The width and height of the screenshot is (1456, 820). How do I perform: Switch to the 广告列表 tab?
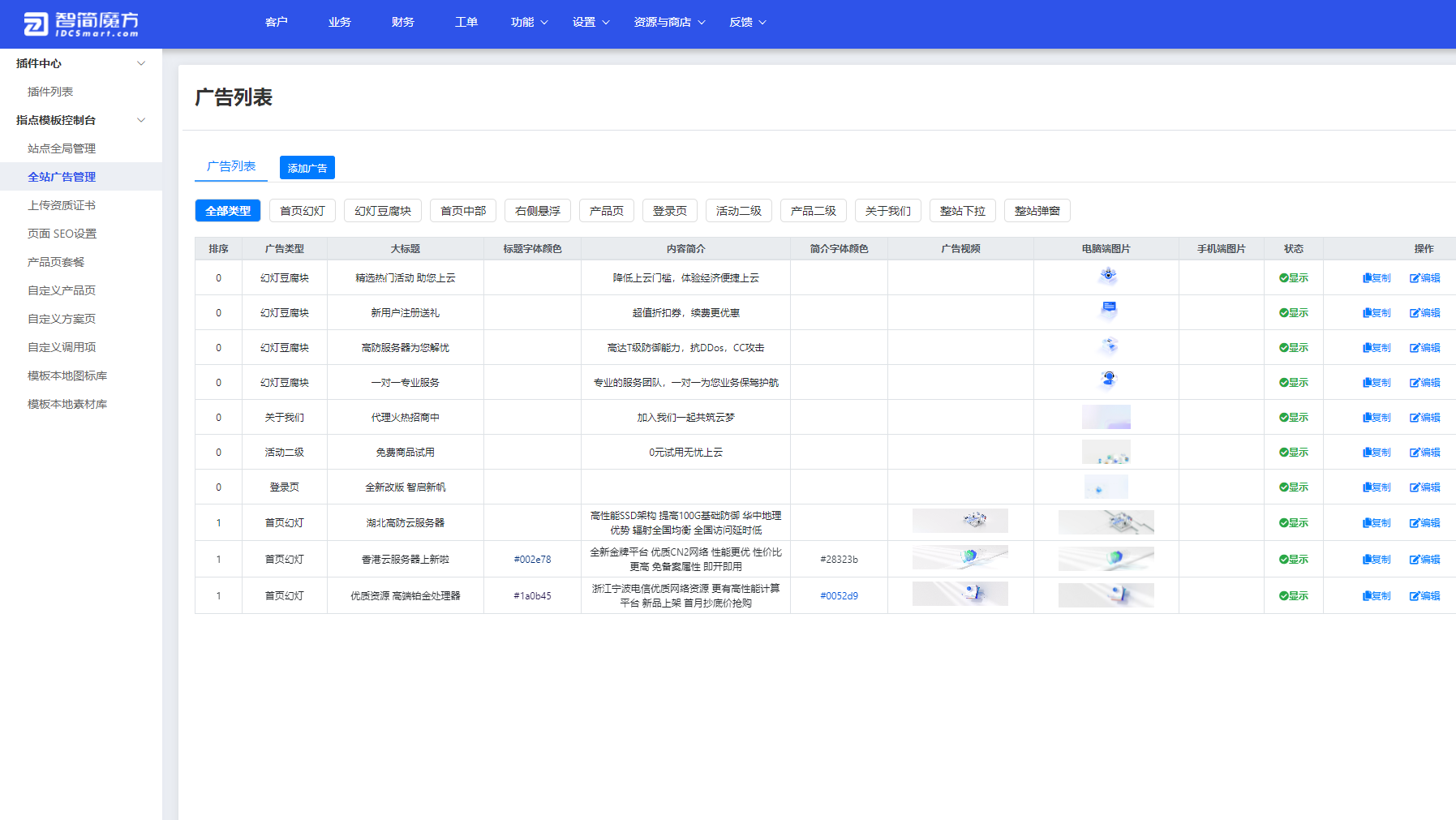coord(231,166)
